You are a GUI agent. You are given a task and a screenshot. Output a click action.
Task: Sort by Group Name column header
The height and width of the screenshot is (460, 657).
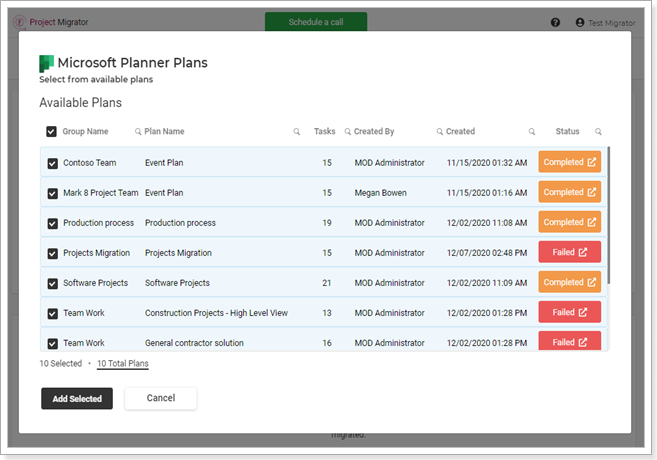85,132
